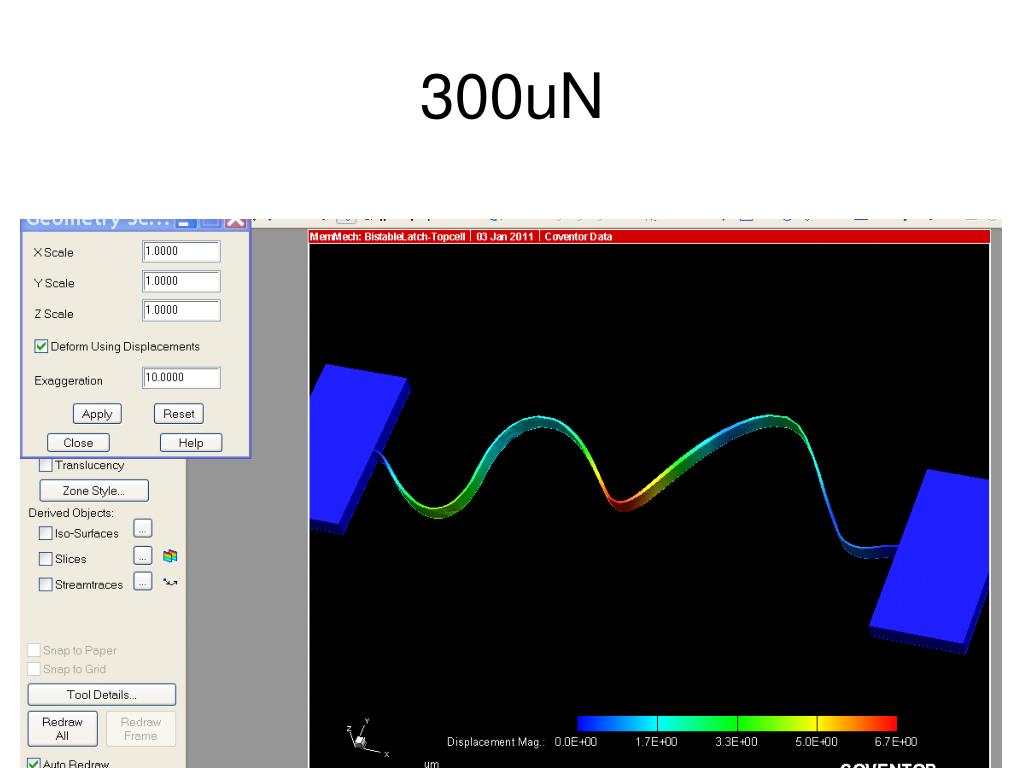Viewport: 1024px width, 768px height.
Task: Toggle Snap to Paper checkbox
Action: tap(34, 650)
